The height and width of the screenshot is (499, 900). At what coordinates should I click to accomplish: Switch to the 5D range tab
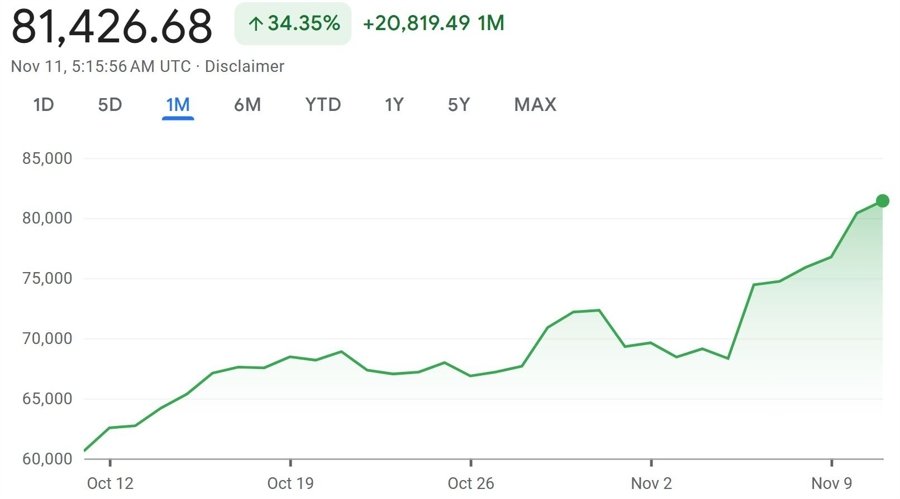point(110,105)
